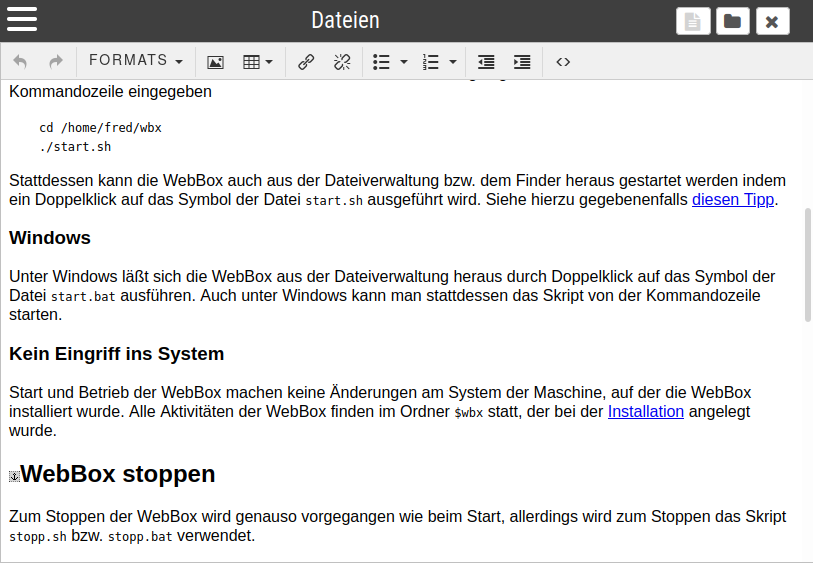The width and height of the screenshot is (813, 565).
Task: Click the inline code 'stopp.sh'
Action: click(38, 536)
